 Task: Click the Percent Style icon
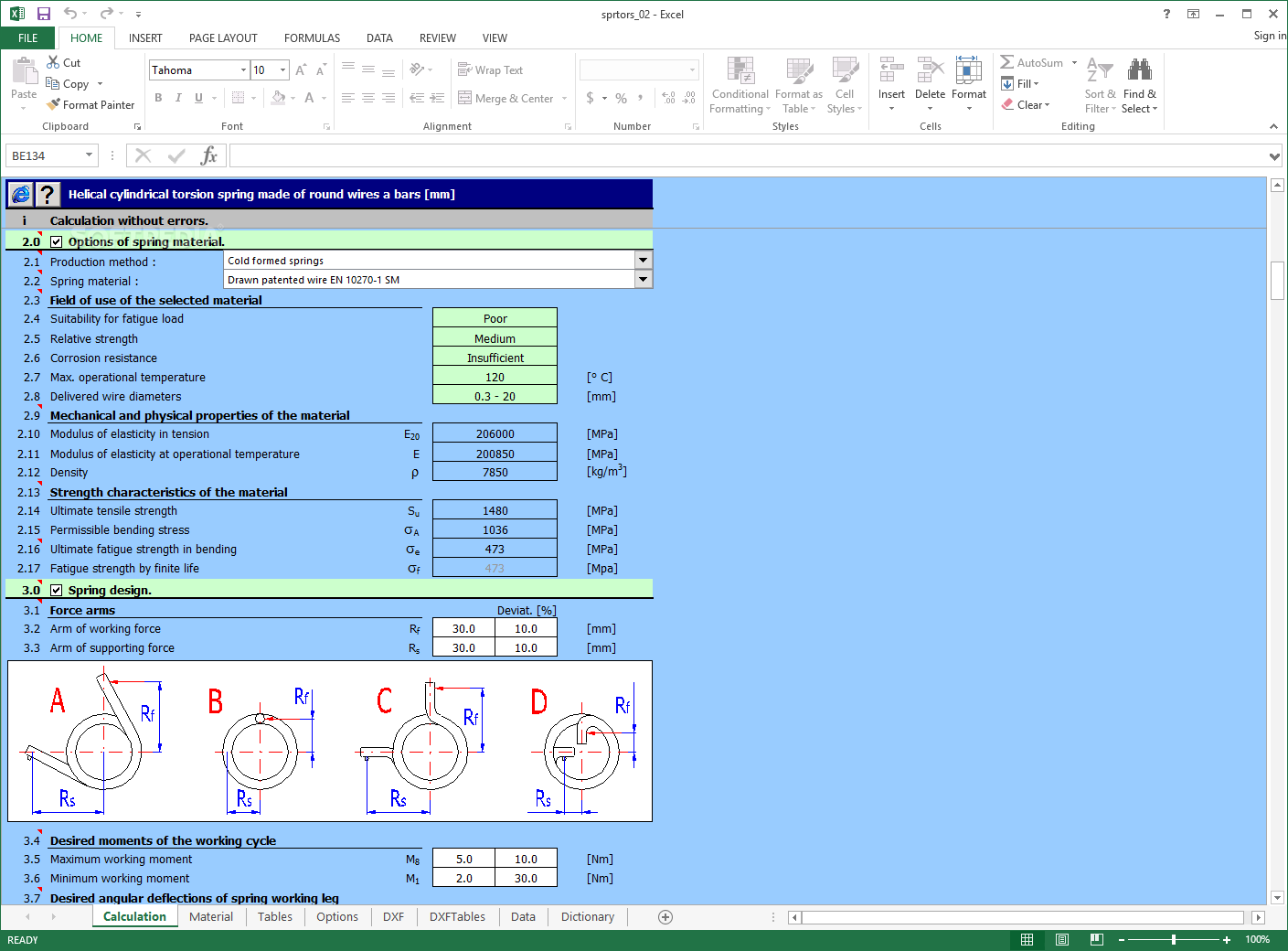pos(622,98)
